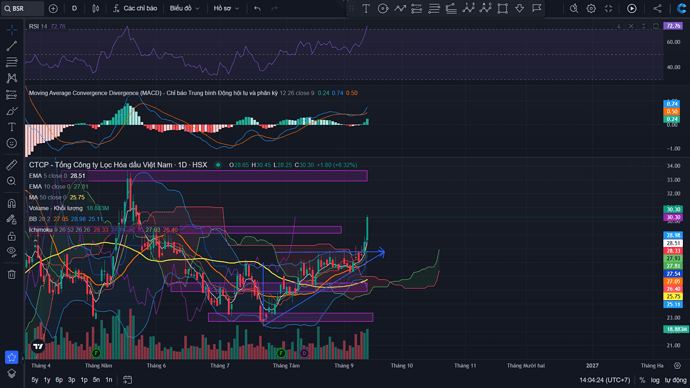This screenshot has width=690, height=388.
Task: Open chart settings gear icon
Action: pyautogui.click(x=591, y=8)
